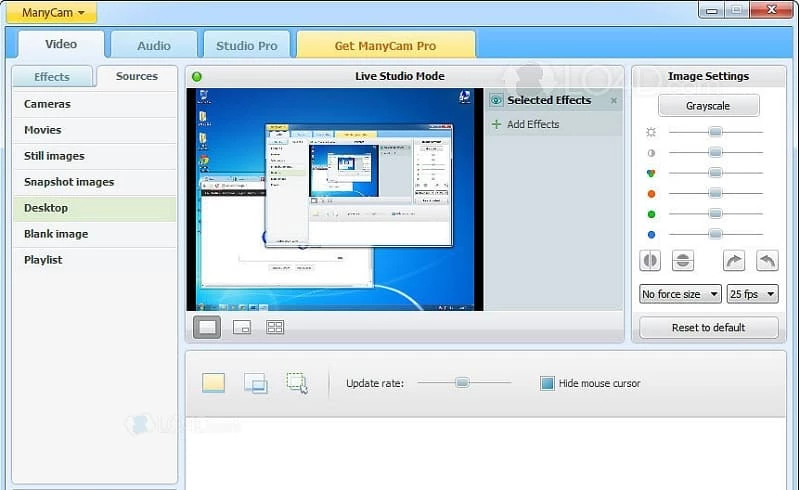Pick the custom area selection capture icon

297,382
